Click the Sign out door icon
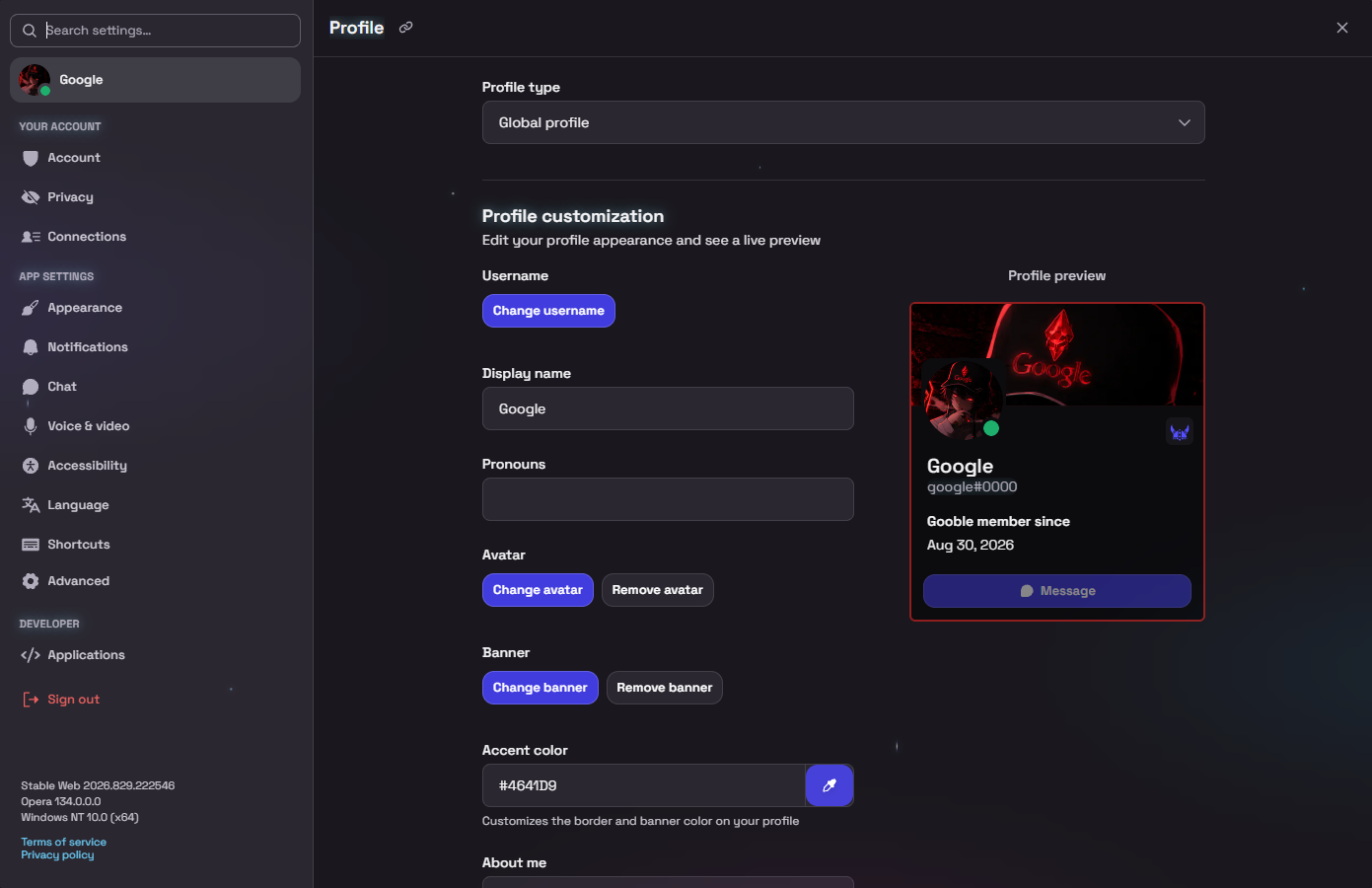The height and width of the screenshot is (888, 1372). pos(31,700)
